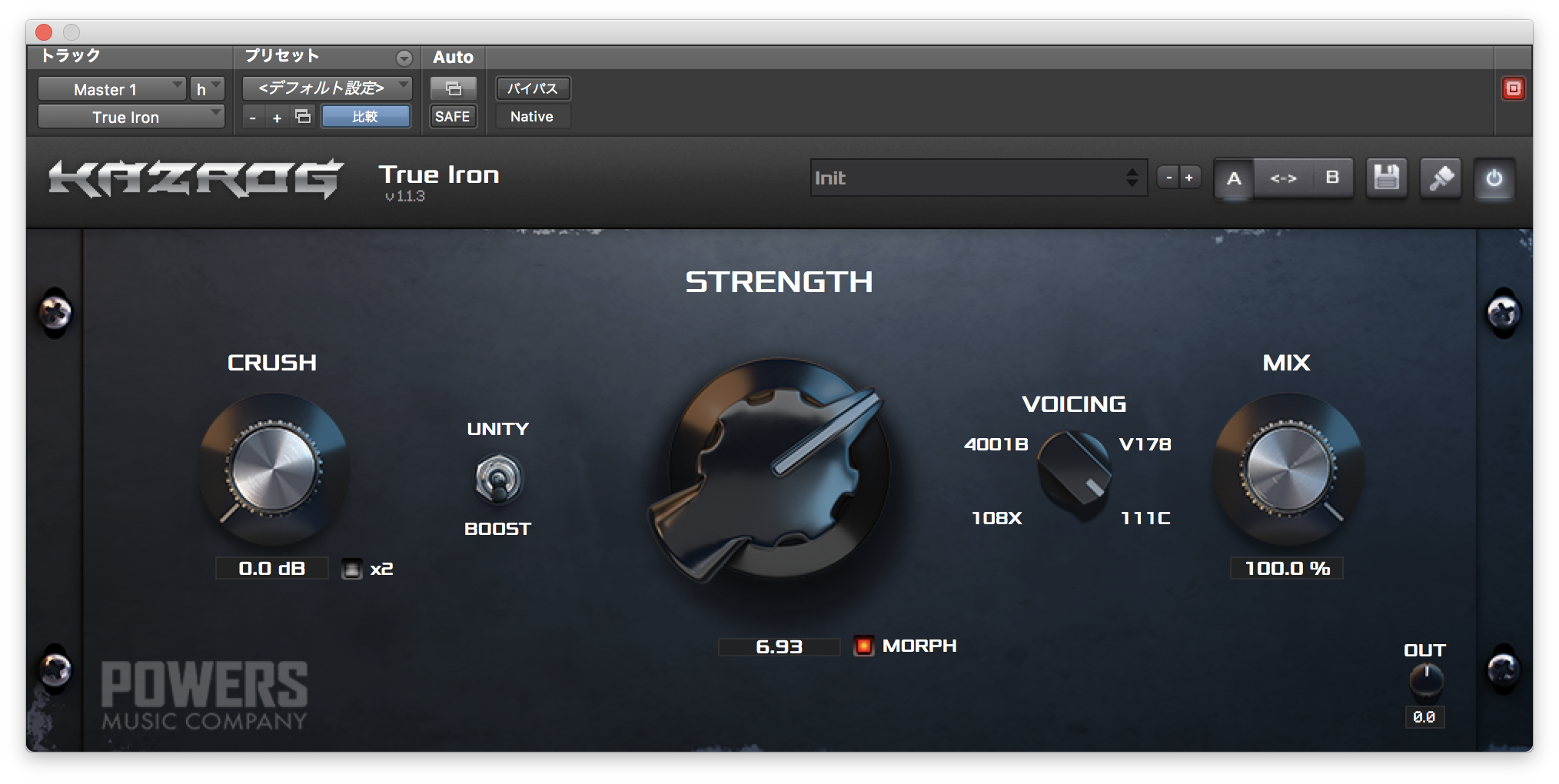Click the 100.0 % mix value field
The image size is (1559, 784).
tap(1286, 569)
